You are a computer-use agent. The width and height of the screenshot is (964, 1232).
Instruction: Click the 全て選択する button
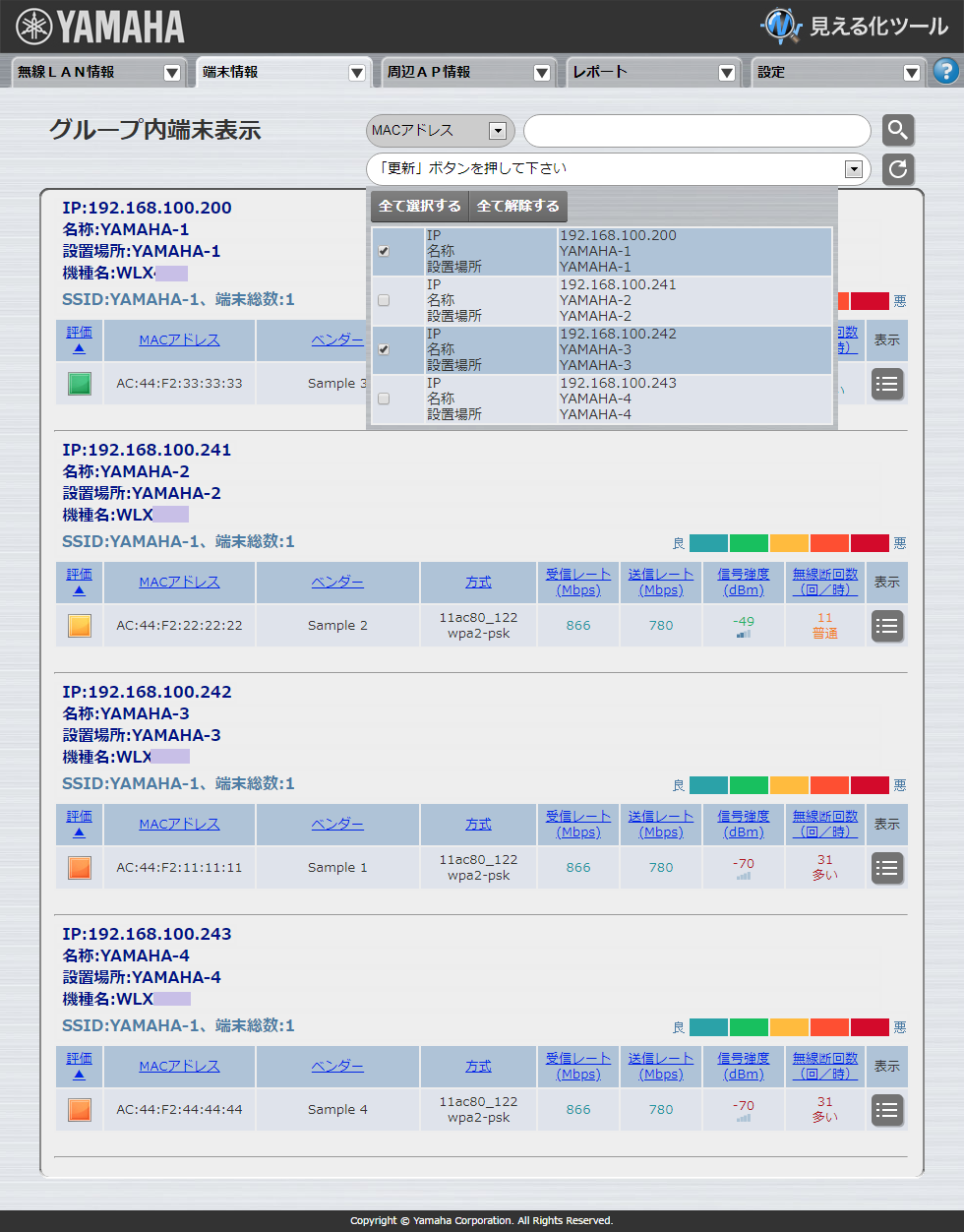pos(417,208)
